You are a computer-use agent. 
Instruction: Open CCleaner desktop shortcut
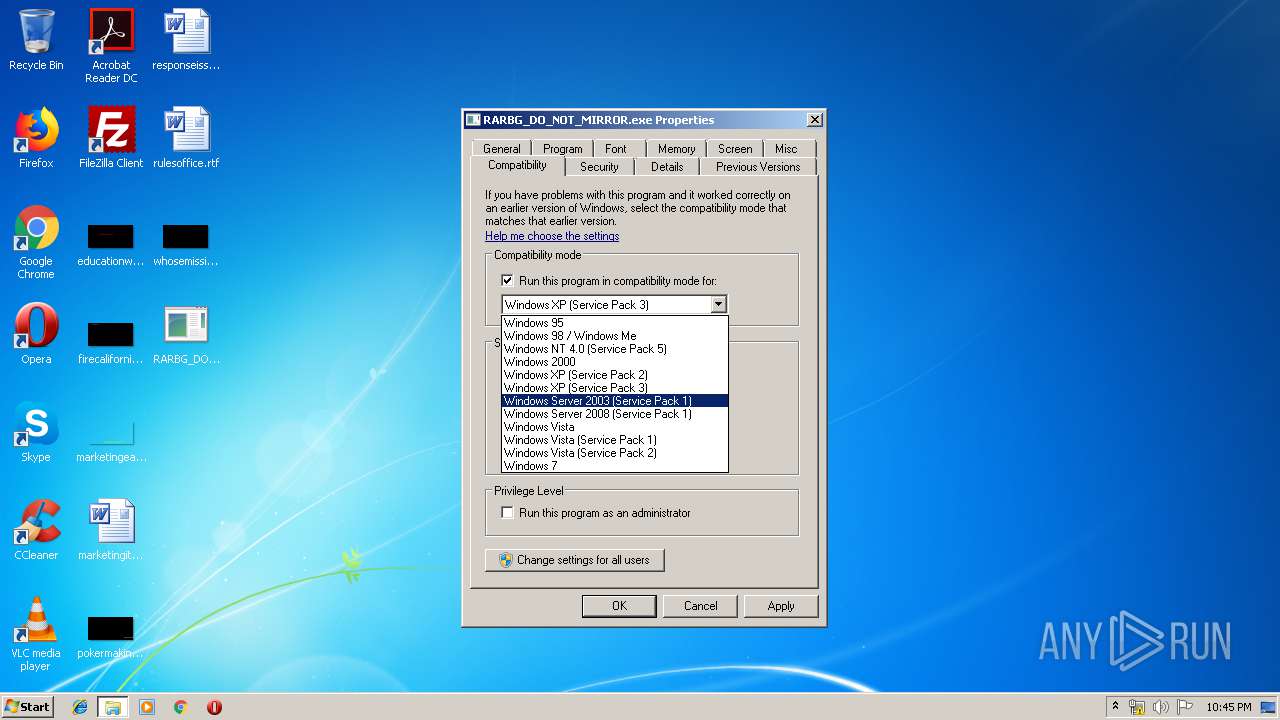36,530
